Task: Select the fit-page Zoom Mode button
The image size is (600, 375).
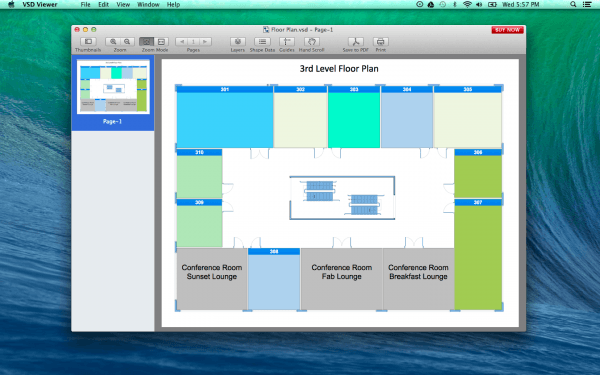Action: pyautogui.click(x=147, y=42)
